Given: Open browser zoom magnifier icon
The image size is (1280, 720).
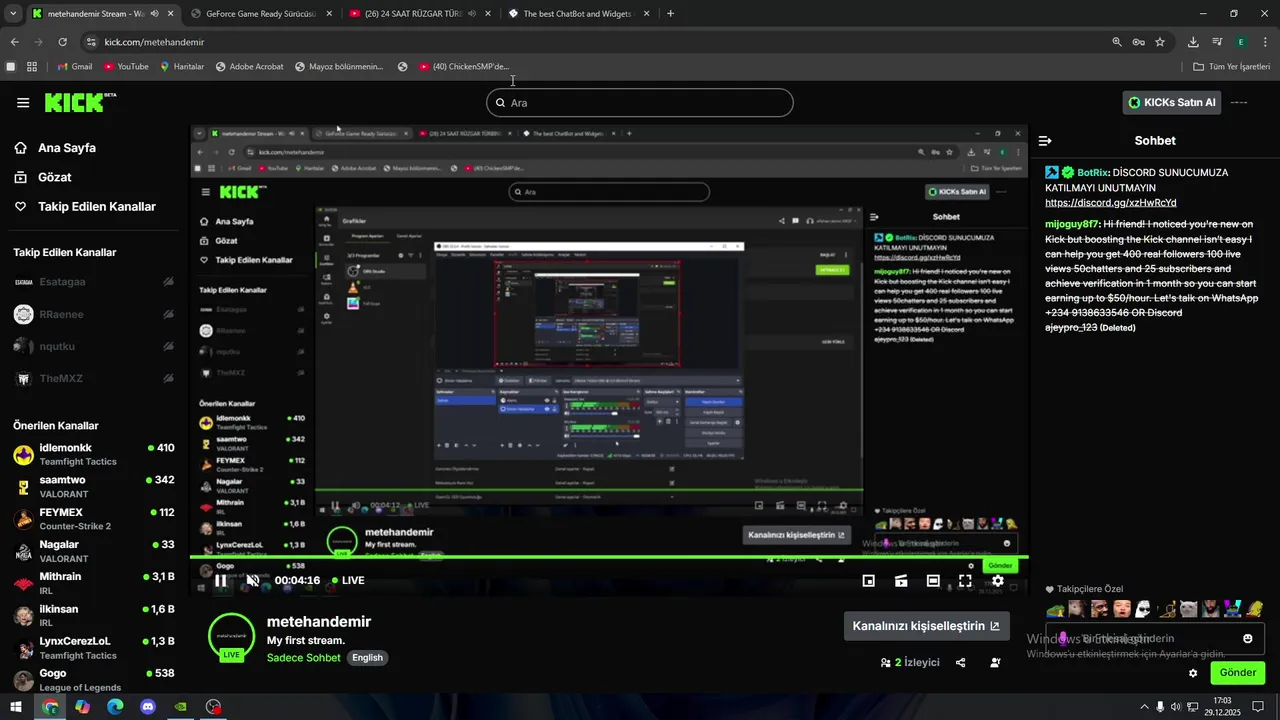Looking at the screenshot, I should [x=1117, y=42].
